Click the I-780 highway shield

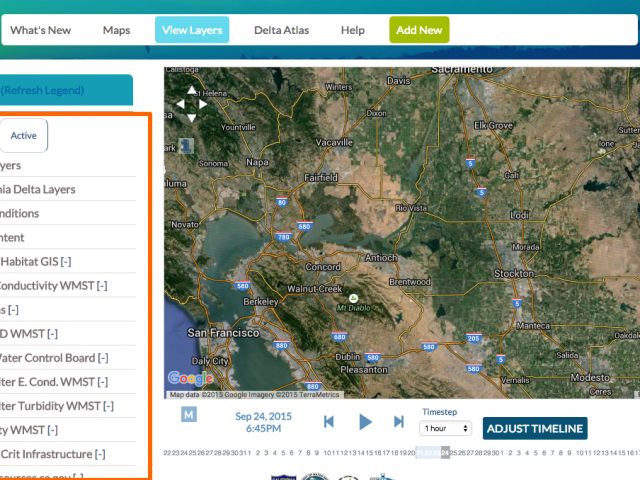(283, 237)
